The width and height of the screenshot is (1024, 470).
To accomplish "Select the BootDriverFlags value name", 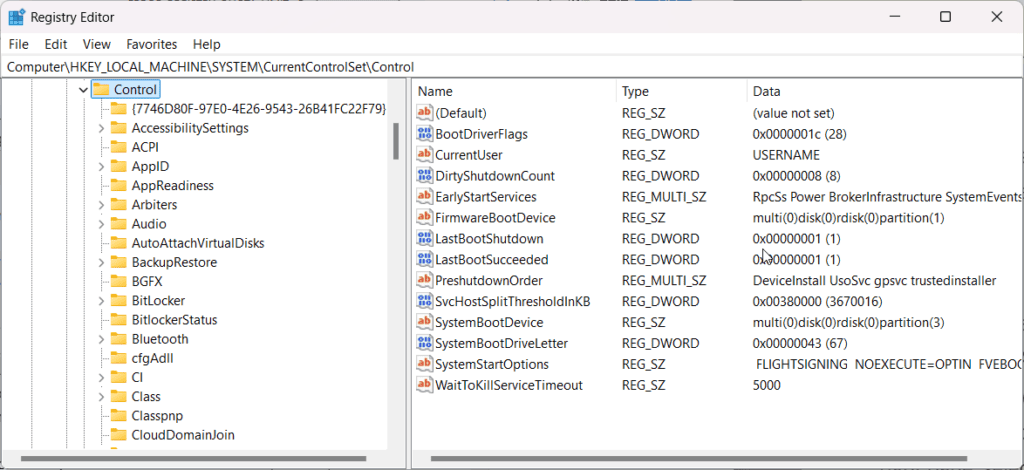I will pos(481,134).
